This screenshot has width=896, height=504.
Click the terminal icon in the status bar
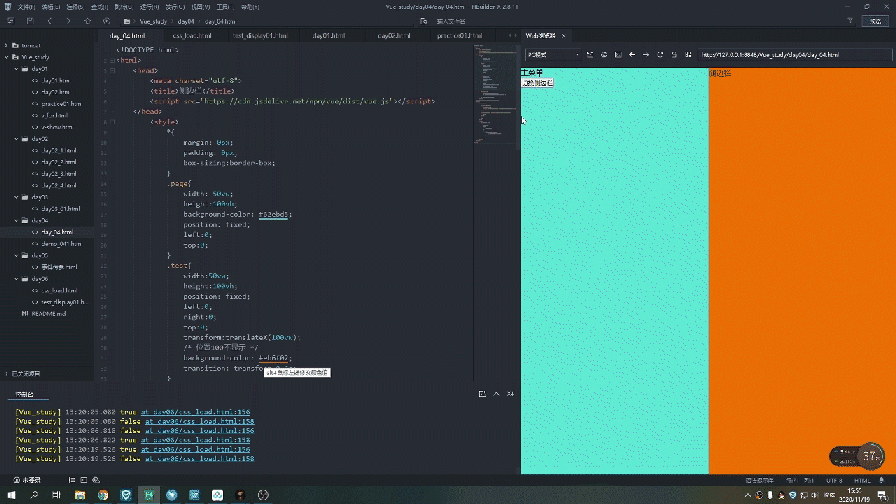(x=83, y=480)
